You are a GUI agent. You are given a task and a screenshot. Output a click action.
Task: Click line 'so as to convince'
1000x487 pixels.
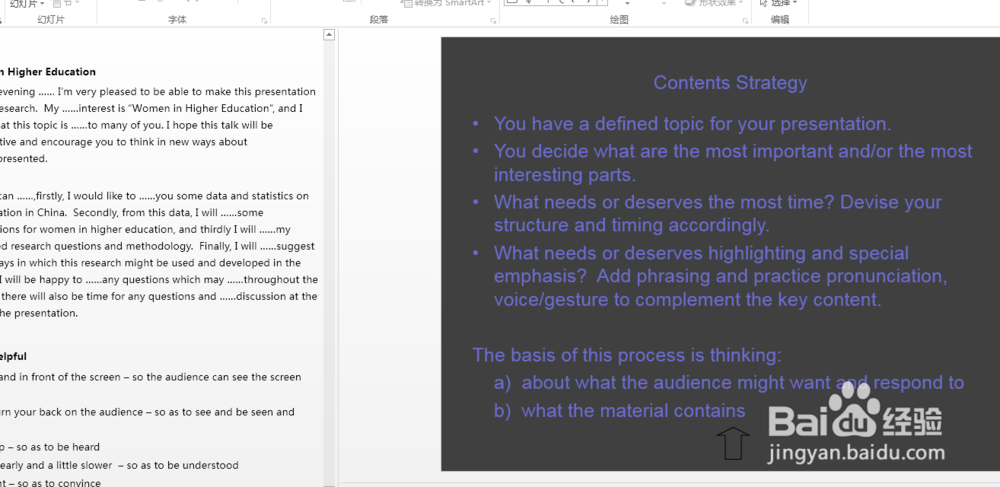click(57, 483)
